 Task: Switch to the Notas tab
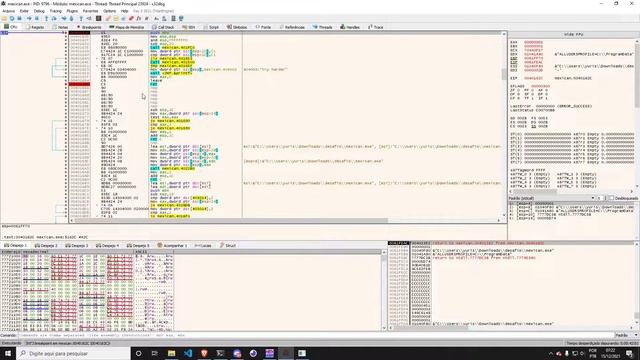(60, 27)
